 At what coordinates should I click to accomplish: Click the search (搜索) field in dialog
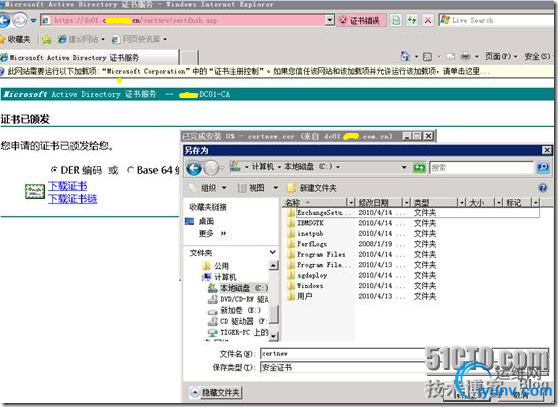coord(482,168)
